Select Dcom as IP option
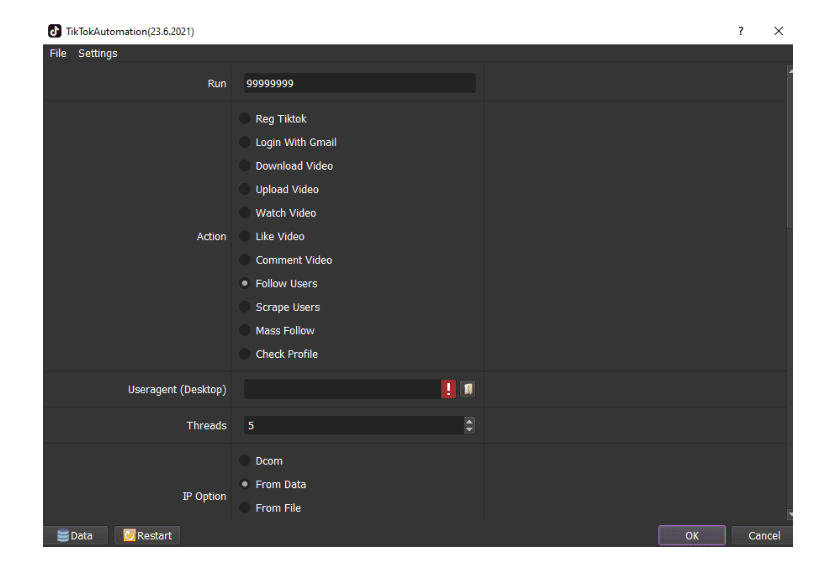The image size is (818, 562). click(x=261, y=461)
